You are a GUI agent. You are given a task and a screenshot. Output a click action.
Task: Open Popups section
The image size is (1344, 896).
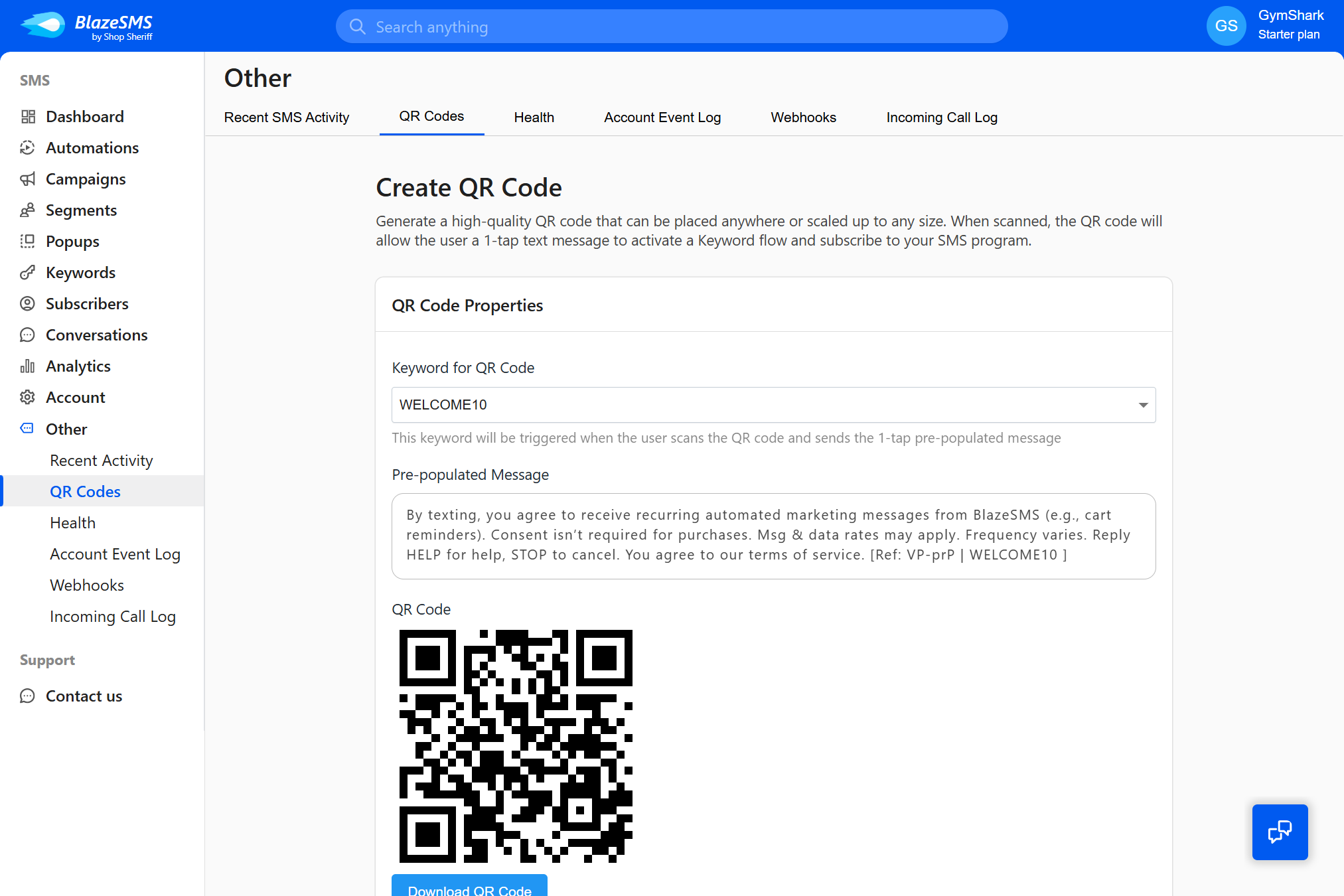point(72,242)
